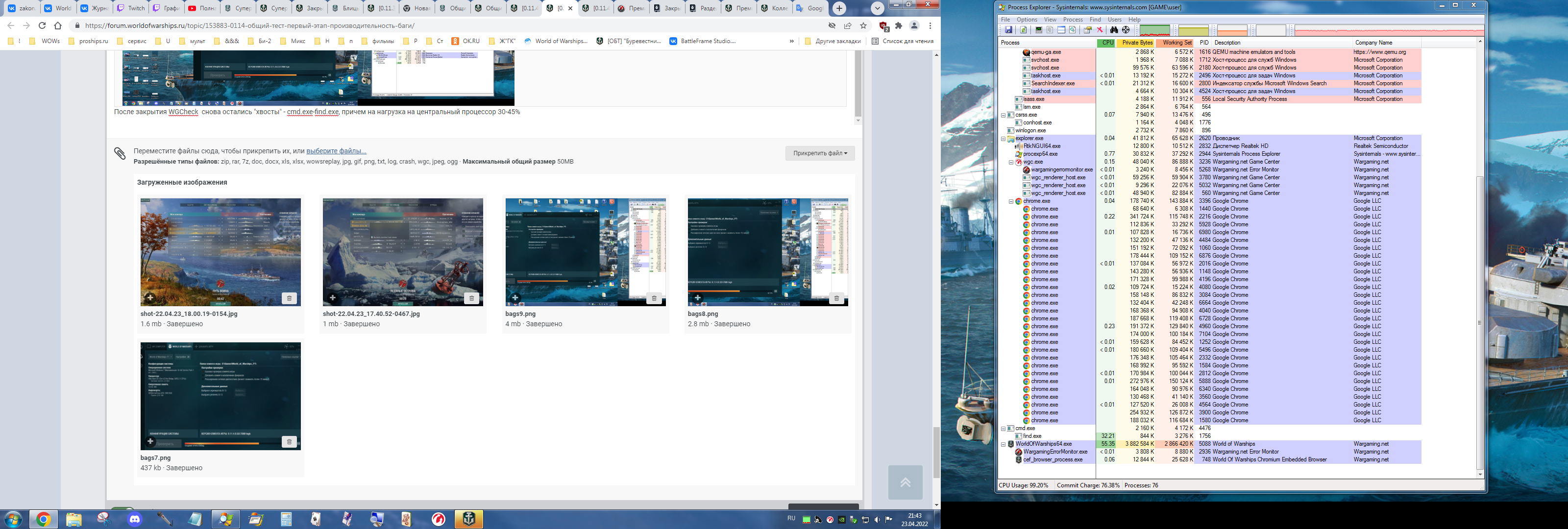Open the BattleFrame Studio bookmark
Screen dimensions: 1568x529
click(703, 42)
